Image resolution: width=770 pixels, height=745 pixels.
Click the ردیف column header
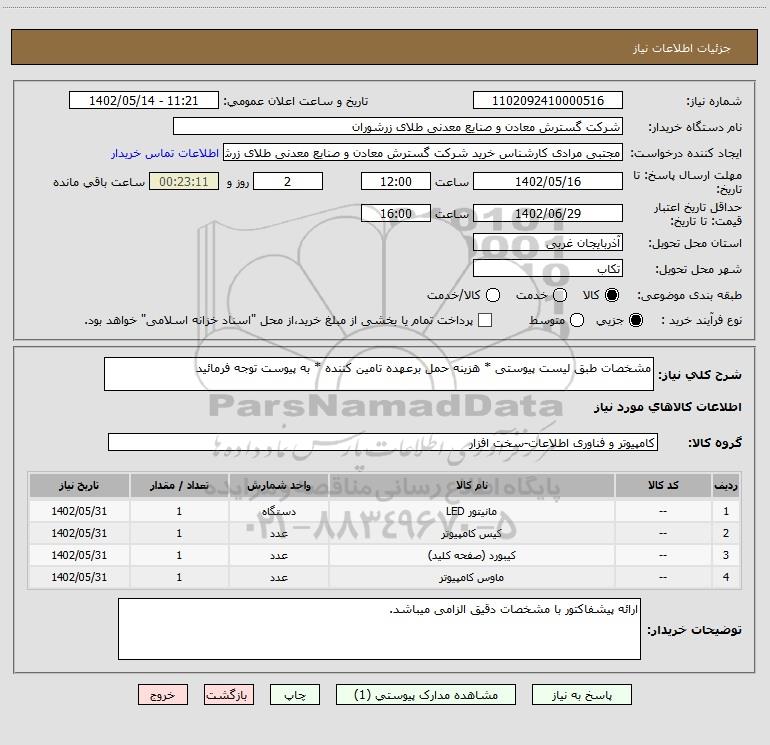tap(726, 486)
